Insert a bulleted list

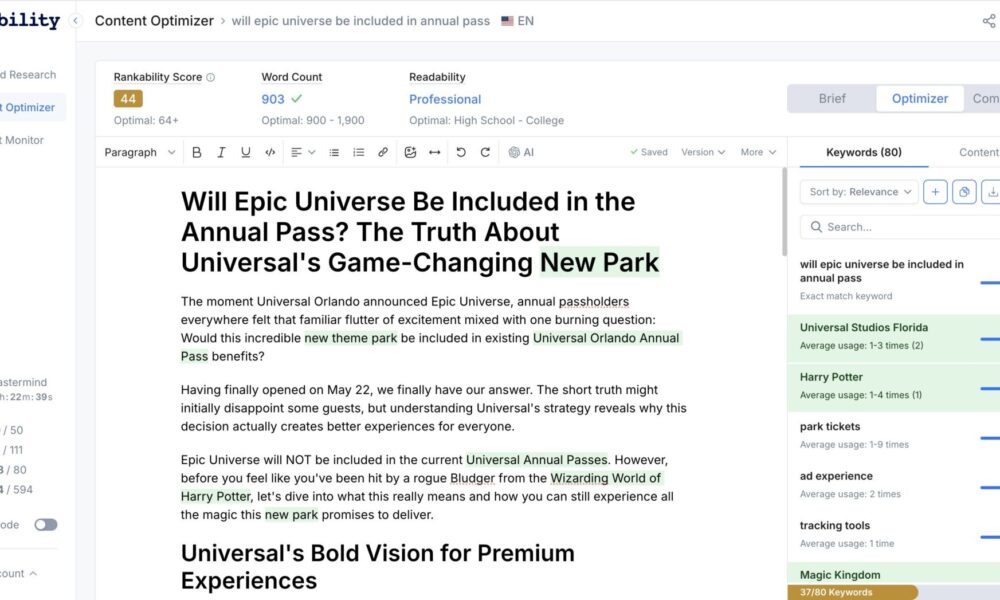[x=334, y=152]
